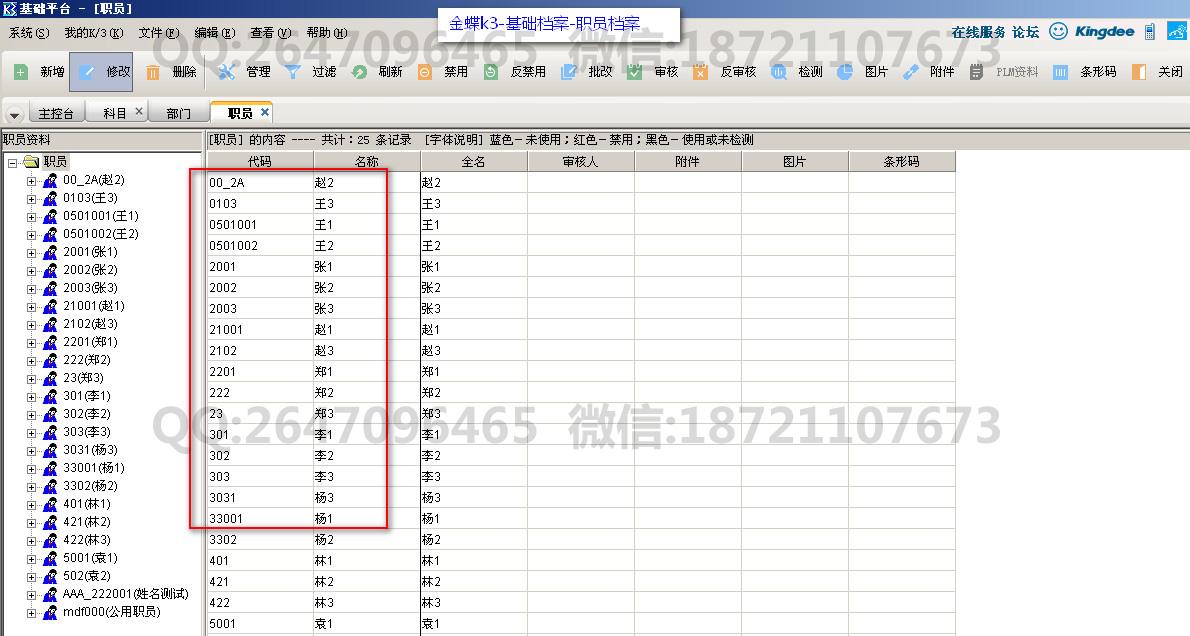Click the 在线服务 link
The height and width of the screenshot is (636, 1190).
pyautogui.click(x=977, y=32)
